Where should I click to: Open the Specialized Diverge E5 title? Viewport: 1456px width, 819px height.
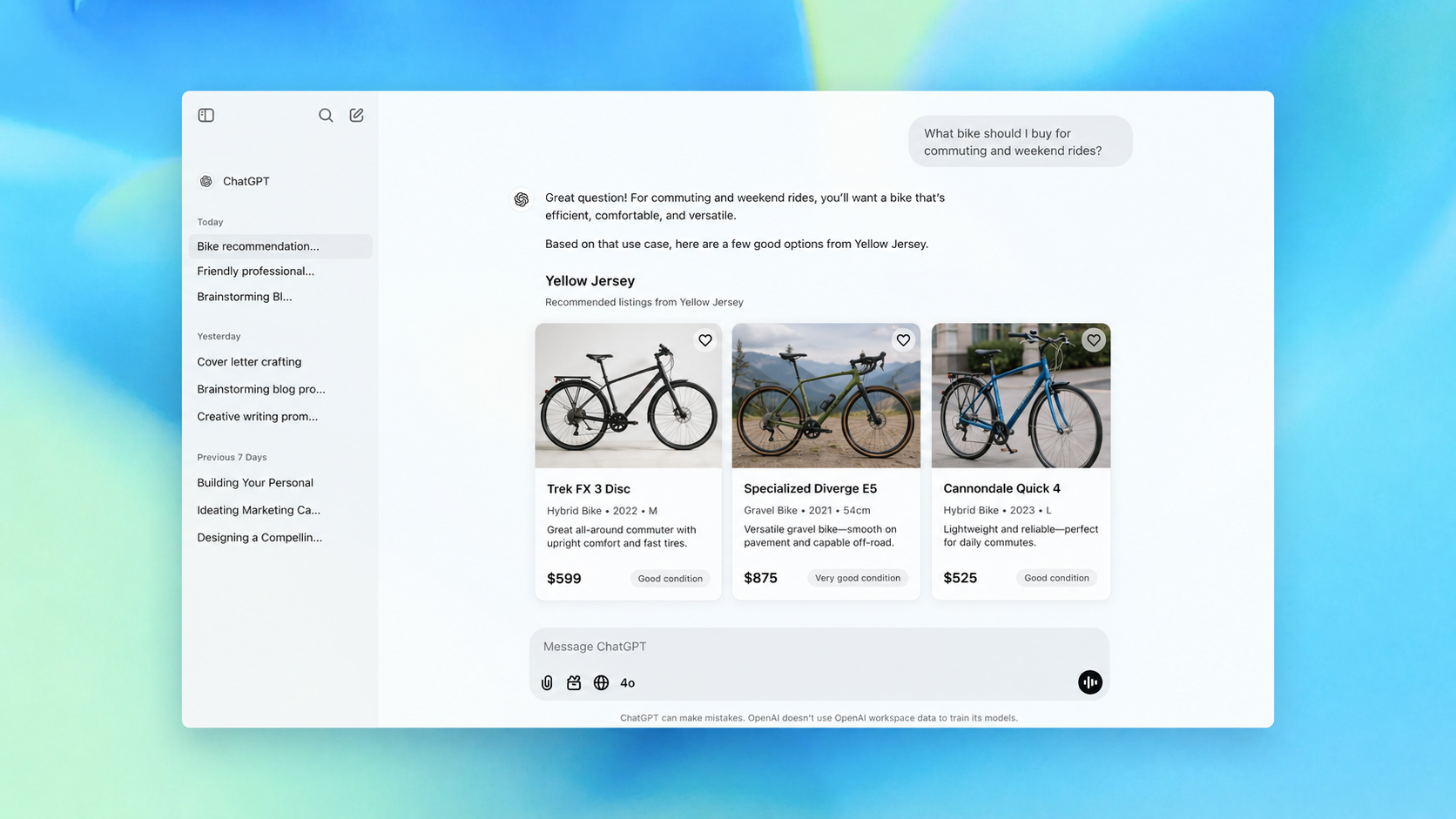click(x=810, y=489)
